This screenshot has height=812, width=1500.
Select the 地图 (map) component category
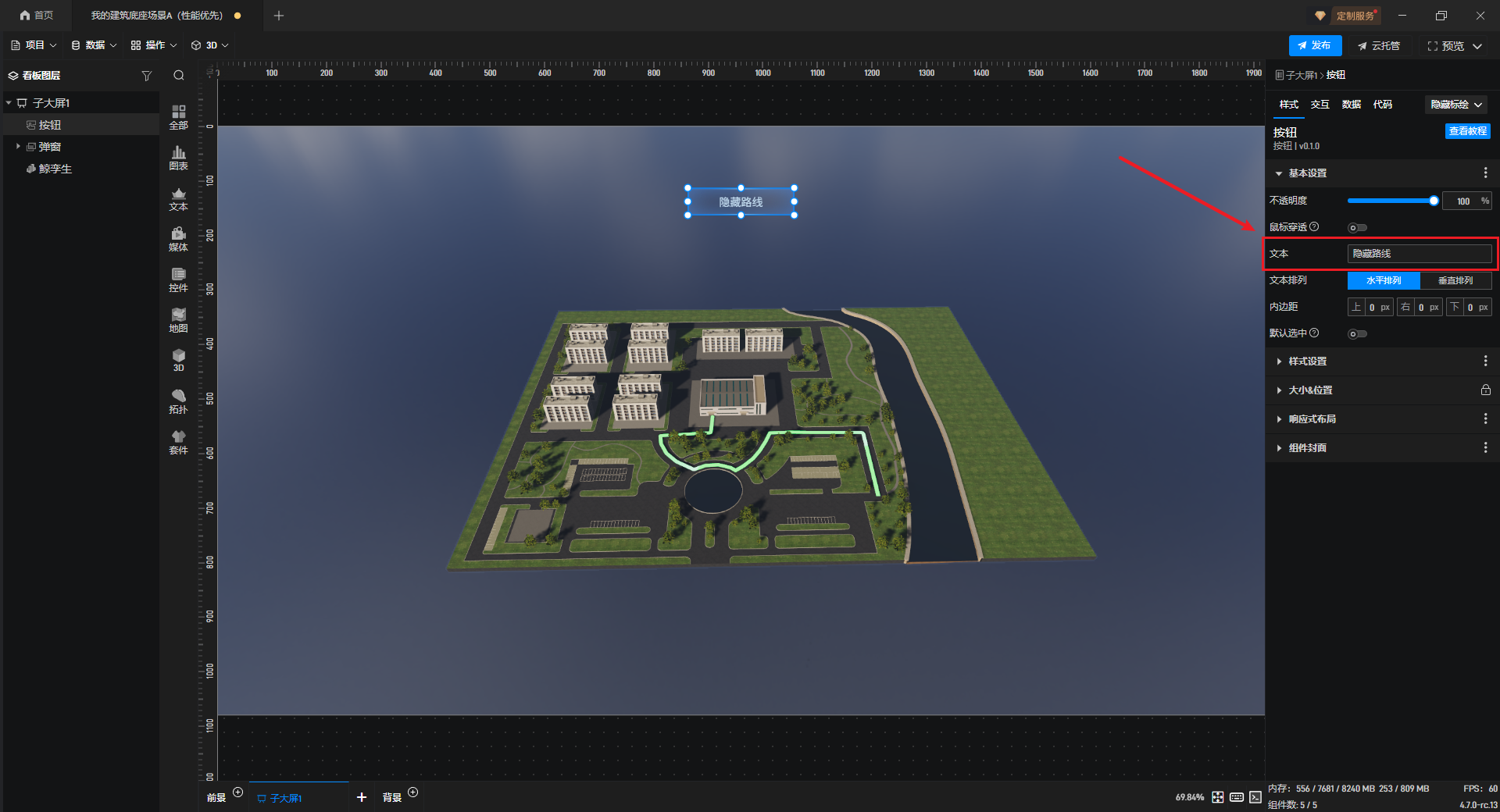[178, 320]
